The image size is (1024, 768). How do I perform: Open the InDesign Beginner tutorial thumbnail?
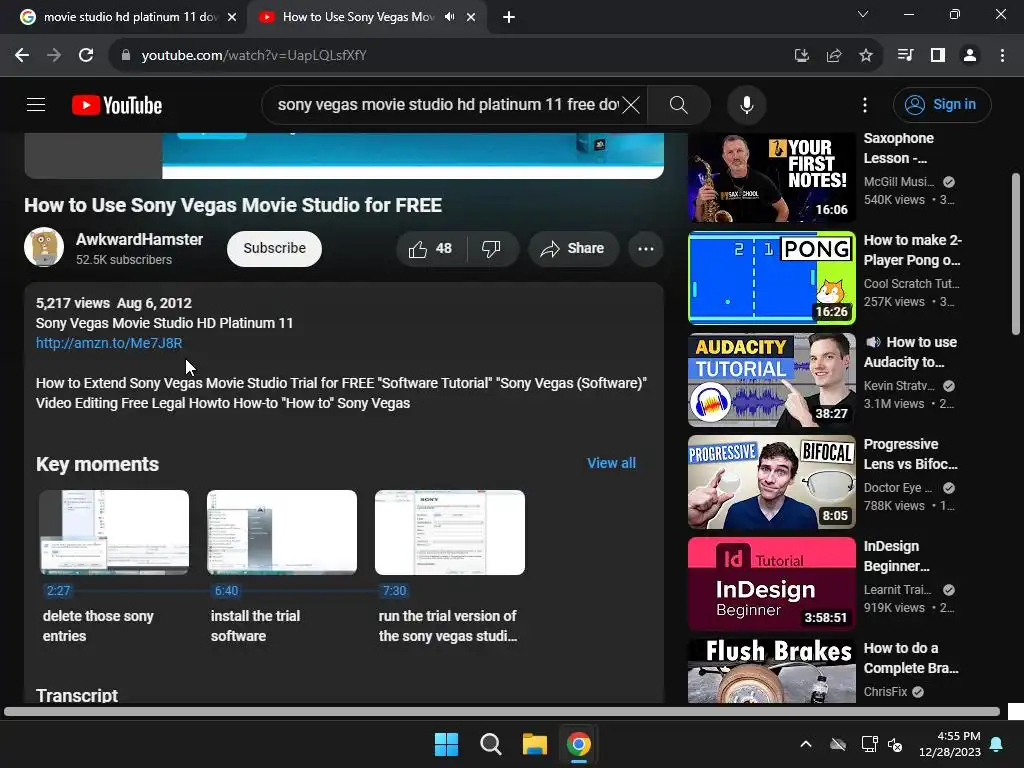tap(771, 584)
